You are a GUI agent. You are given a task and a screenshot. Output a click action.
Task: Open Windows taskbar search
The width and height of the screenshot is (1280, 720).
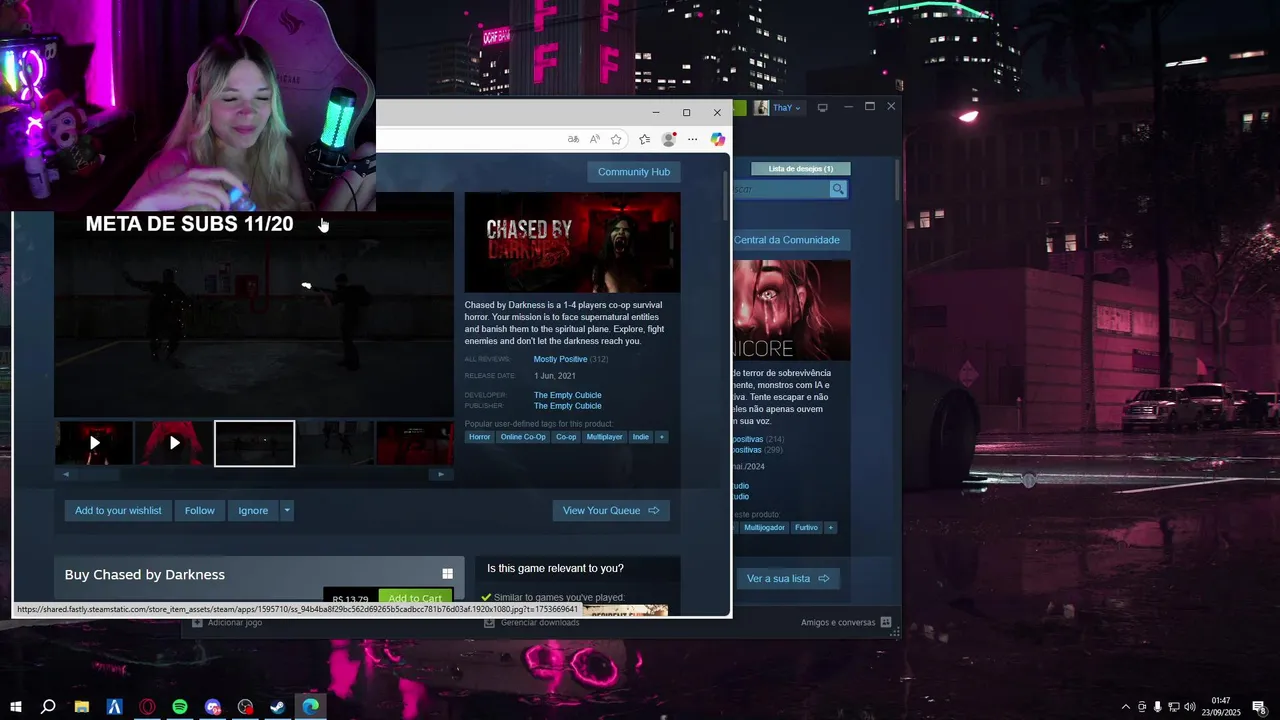click(47, 707)
